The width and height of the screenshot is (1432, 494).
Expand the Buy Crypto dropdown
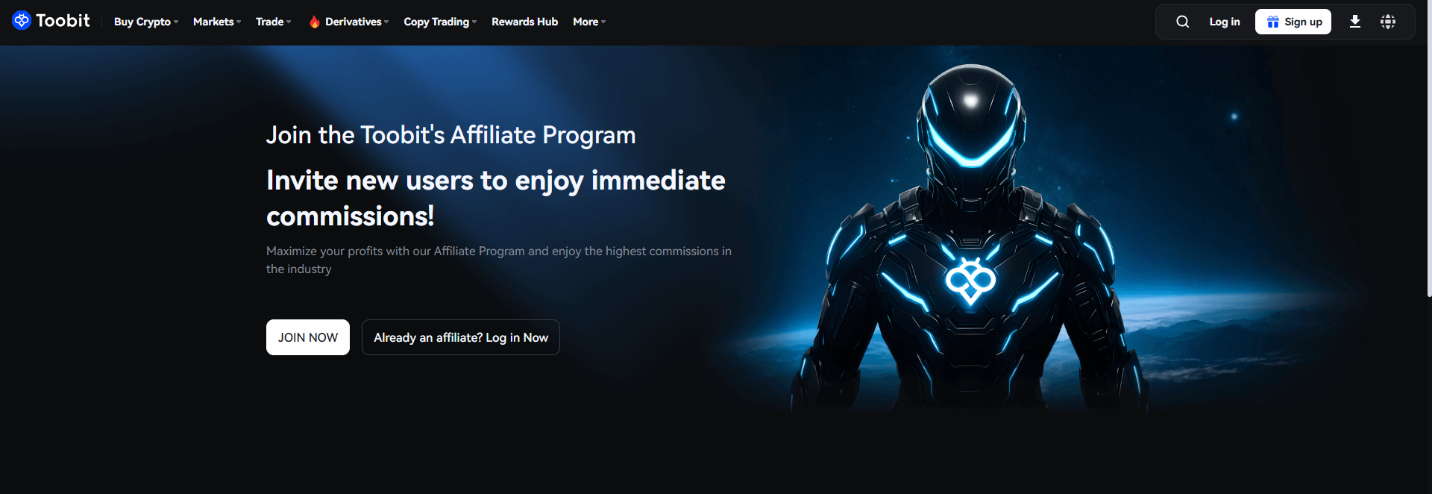click(x=146, y=22)
